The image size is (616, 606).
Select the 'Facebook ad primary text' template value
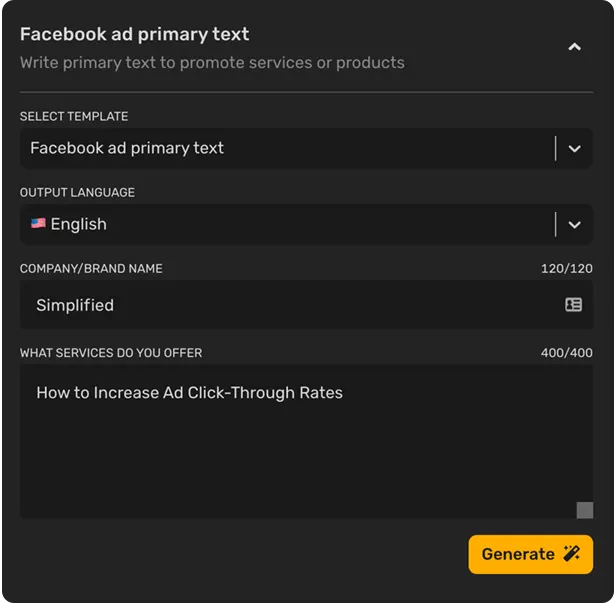(x=127, y=148)
